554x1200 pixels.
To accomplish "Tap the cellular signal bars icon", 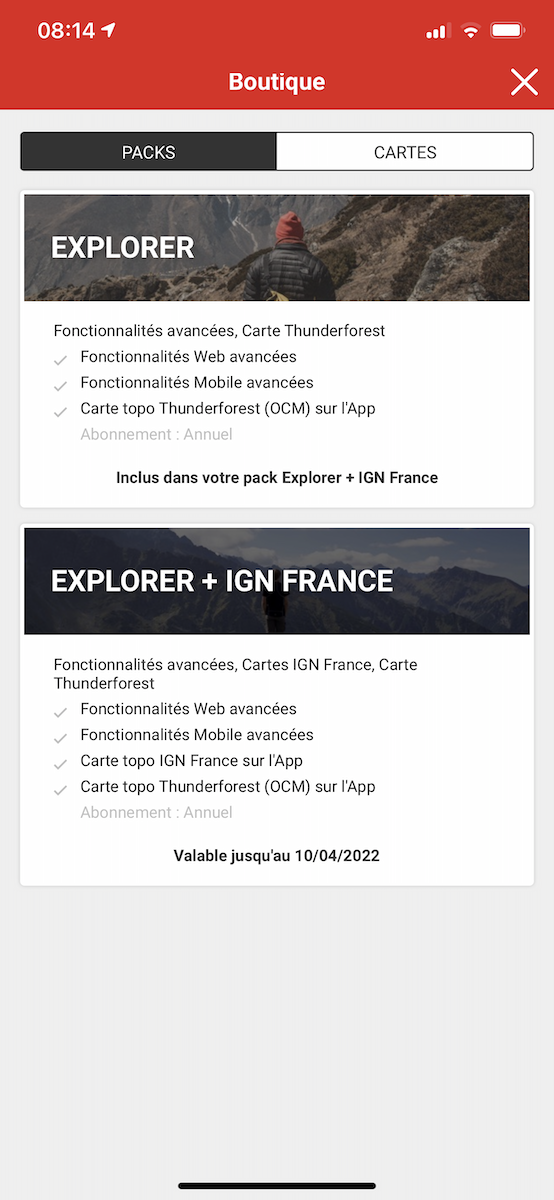I will (x=438, y=32).
